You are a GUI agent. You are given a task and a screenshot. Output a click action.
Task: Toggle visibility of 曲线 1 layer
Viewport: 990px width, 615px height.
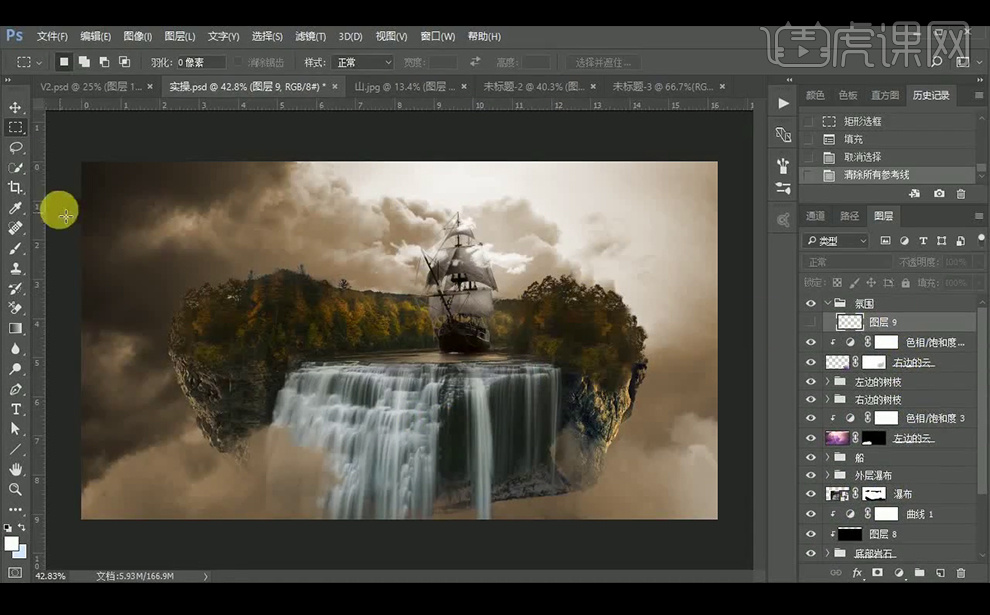811,514
